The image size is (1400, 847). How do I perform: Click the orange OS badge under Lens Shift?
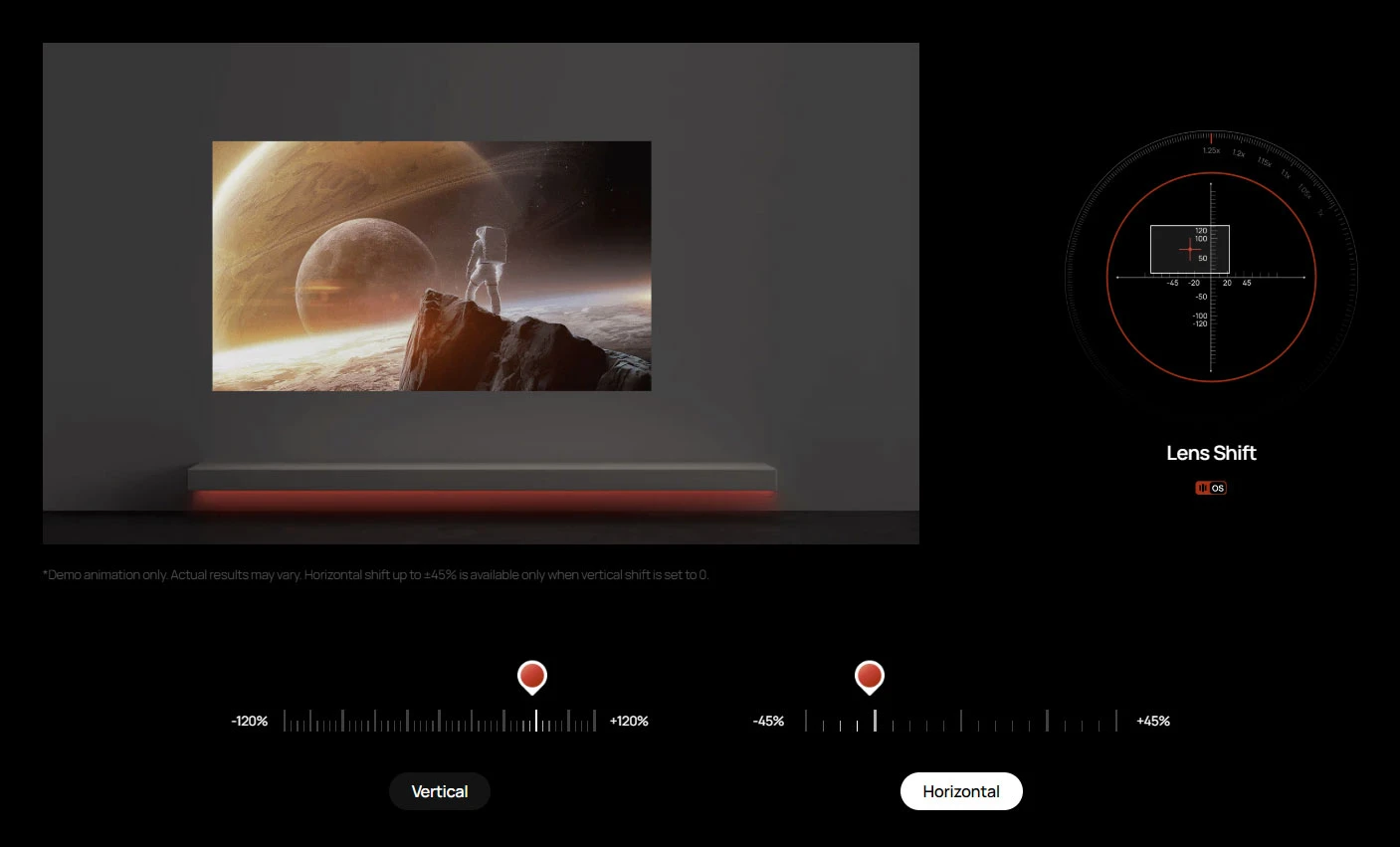pyautogui.click(x=1211, y=488)
